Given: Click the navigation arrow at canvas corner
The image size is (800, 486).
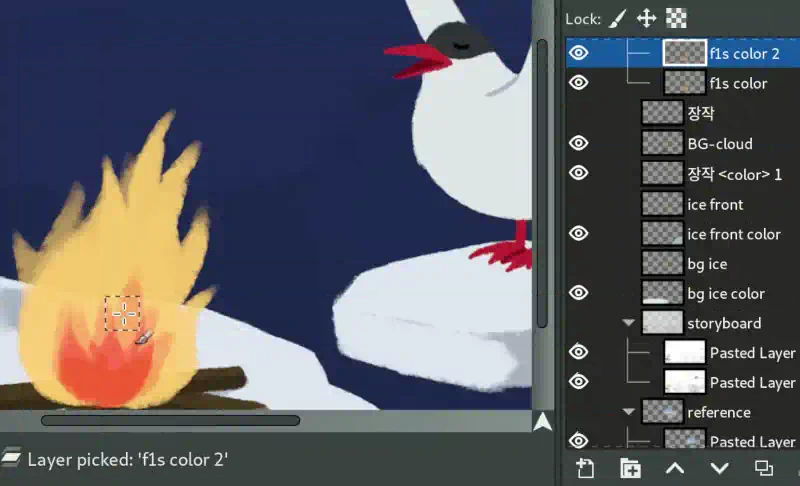Looking at the screenshot, I should [x=542, y=422].
